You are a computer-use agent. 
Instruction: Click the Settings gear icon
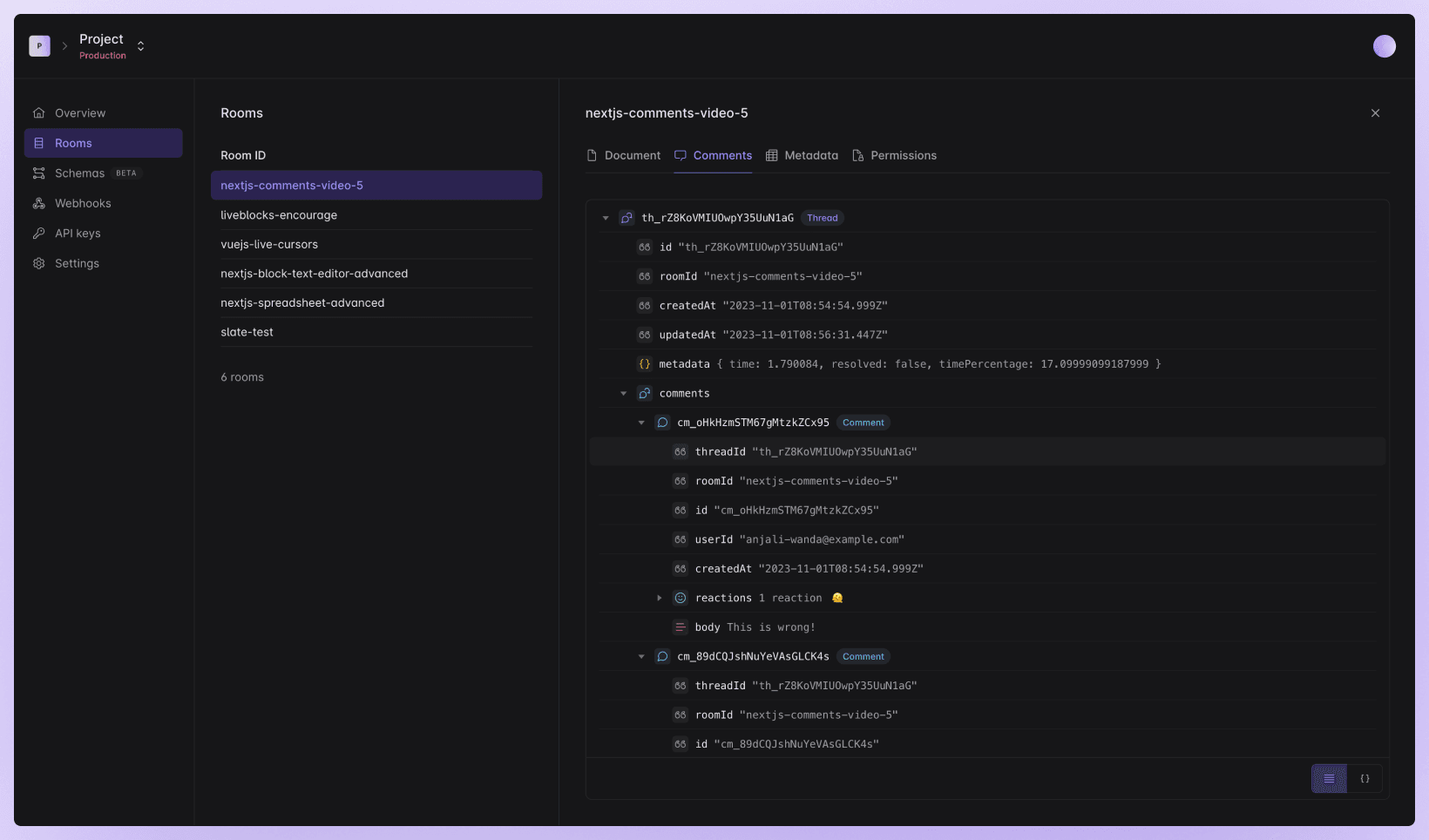(x=38, y=263)
